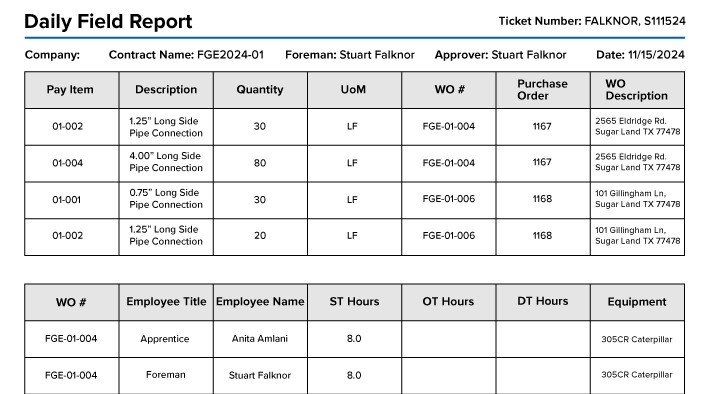Viewport: 709px width, 394px height.
Task: Click the 0.75" Long Side Pipe Connection description
Action: tap(166, 199)
